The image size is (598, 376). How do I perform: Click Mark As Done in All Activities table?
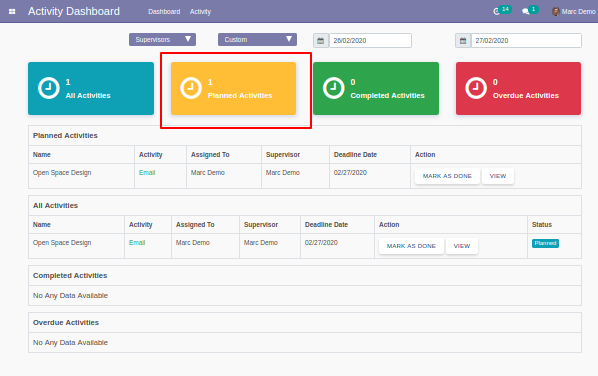point(411,246)
